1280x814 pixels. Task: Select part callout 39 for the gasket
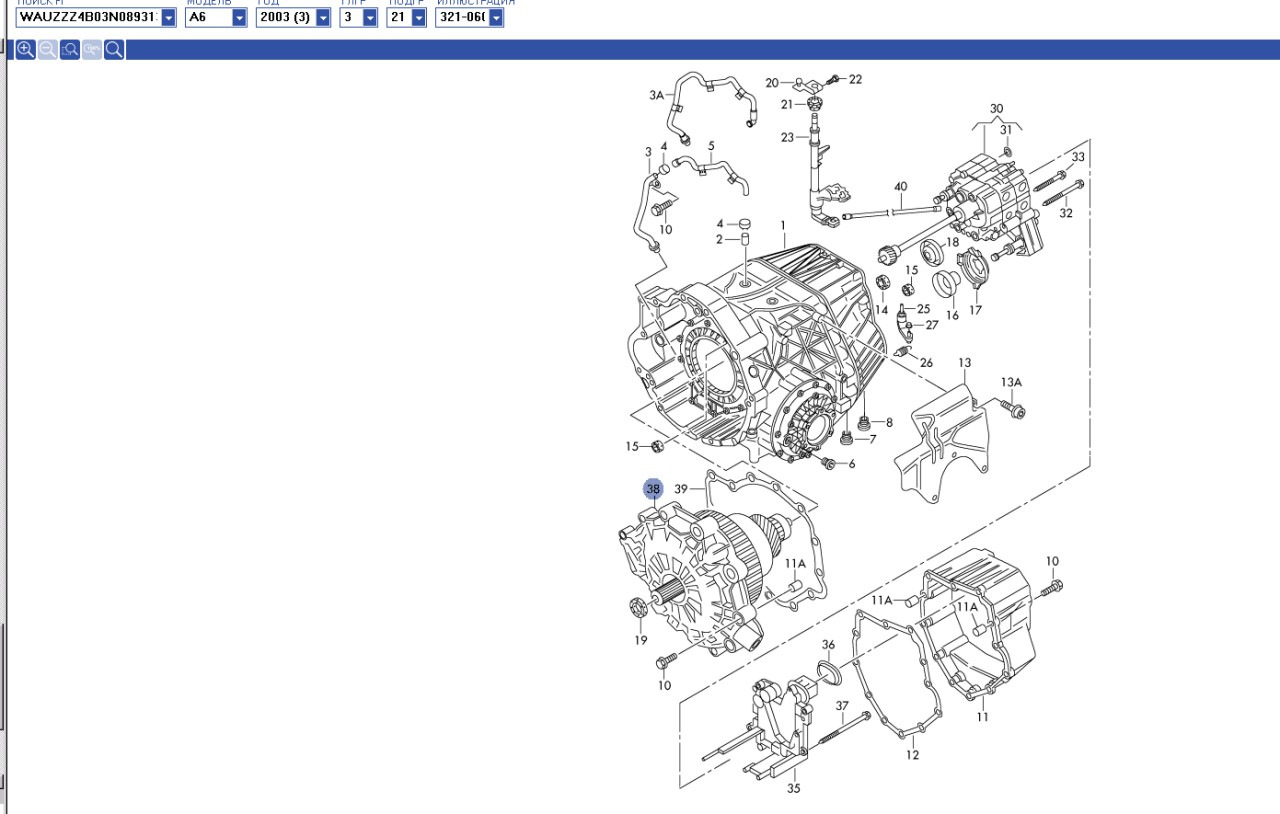click(681, 489)
